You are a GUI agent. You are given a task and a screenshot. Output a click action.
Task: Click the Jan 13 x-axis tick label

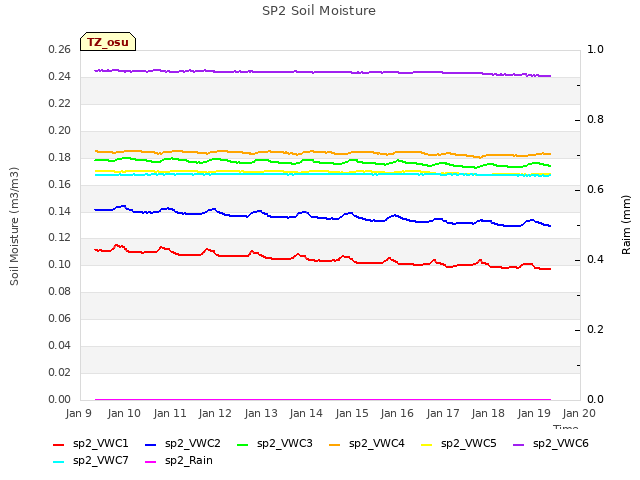[261, 413]
